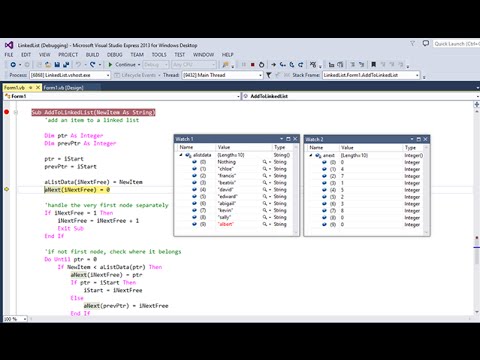Collapse the anext tree node in Watch 2

(x=311, y=155)
